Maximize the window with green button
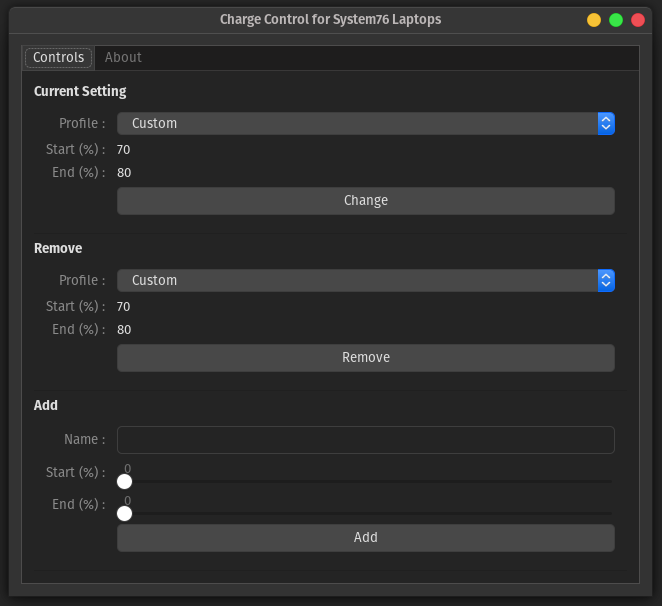662x606 pixels. (616, 20)
